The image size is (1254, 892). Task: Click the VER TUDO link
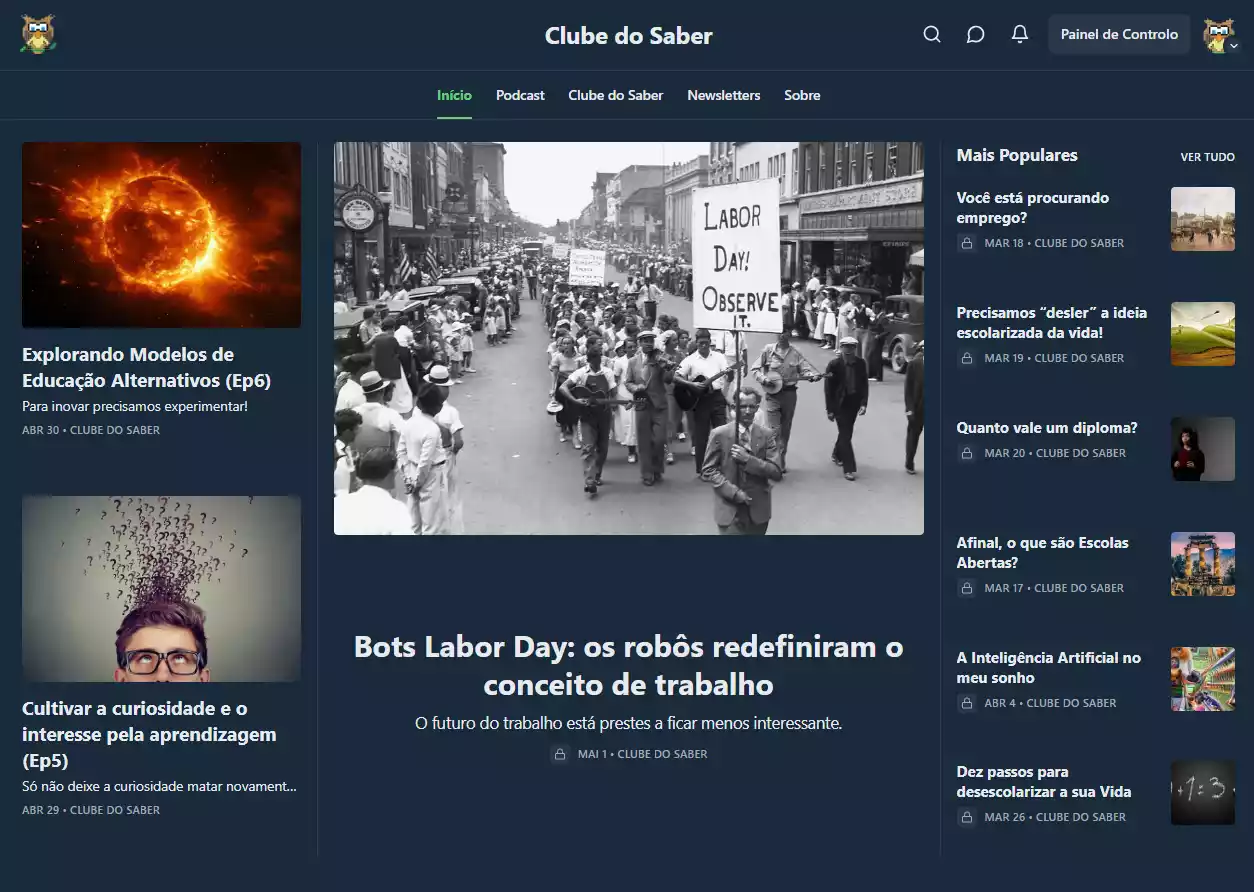click(x=1207, y=157)
